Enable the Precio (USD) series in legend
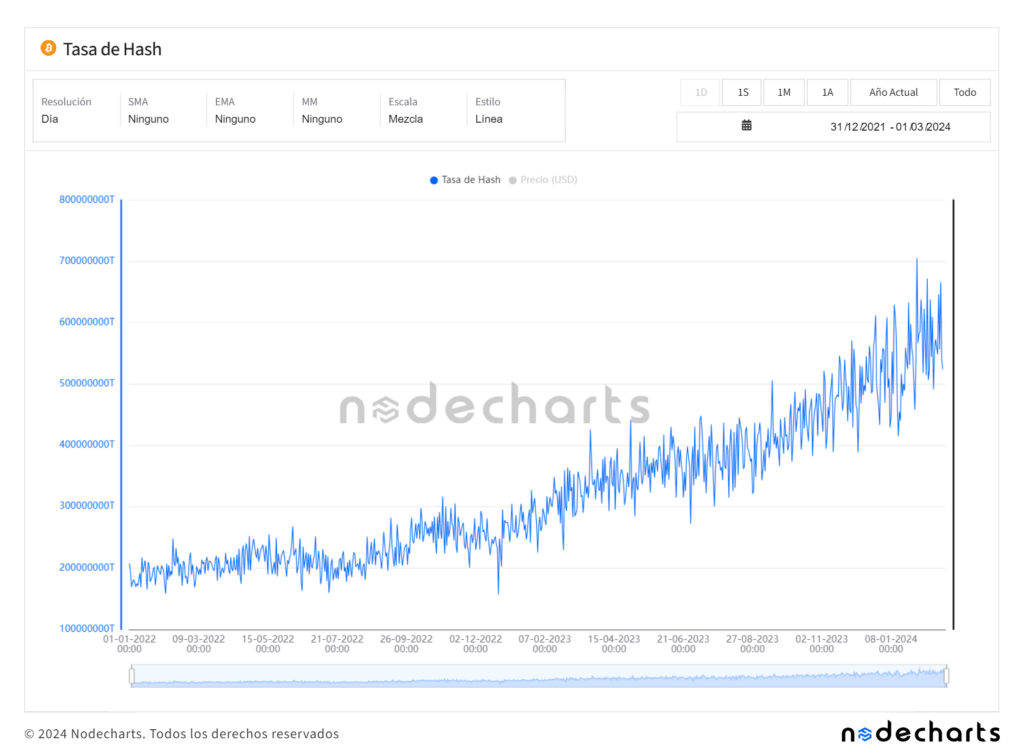The width and height of the screenshot is (1024, 754). tap(548, 180)
